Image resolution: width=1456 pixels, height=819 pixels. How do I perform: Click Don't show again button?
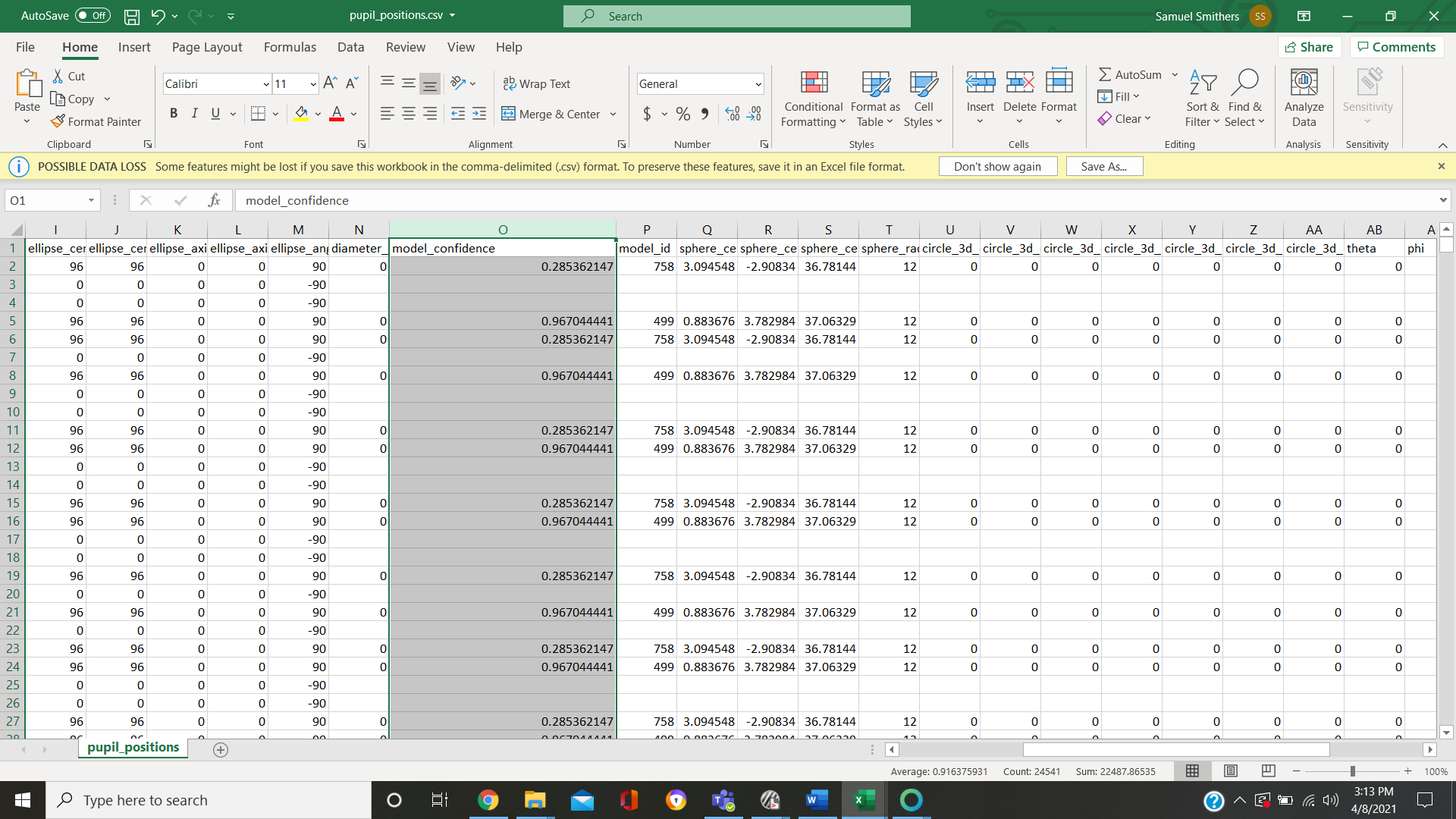(997, 167)
